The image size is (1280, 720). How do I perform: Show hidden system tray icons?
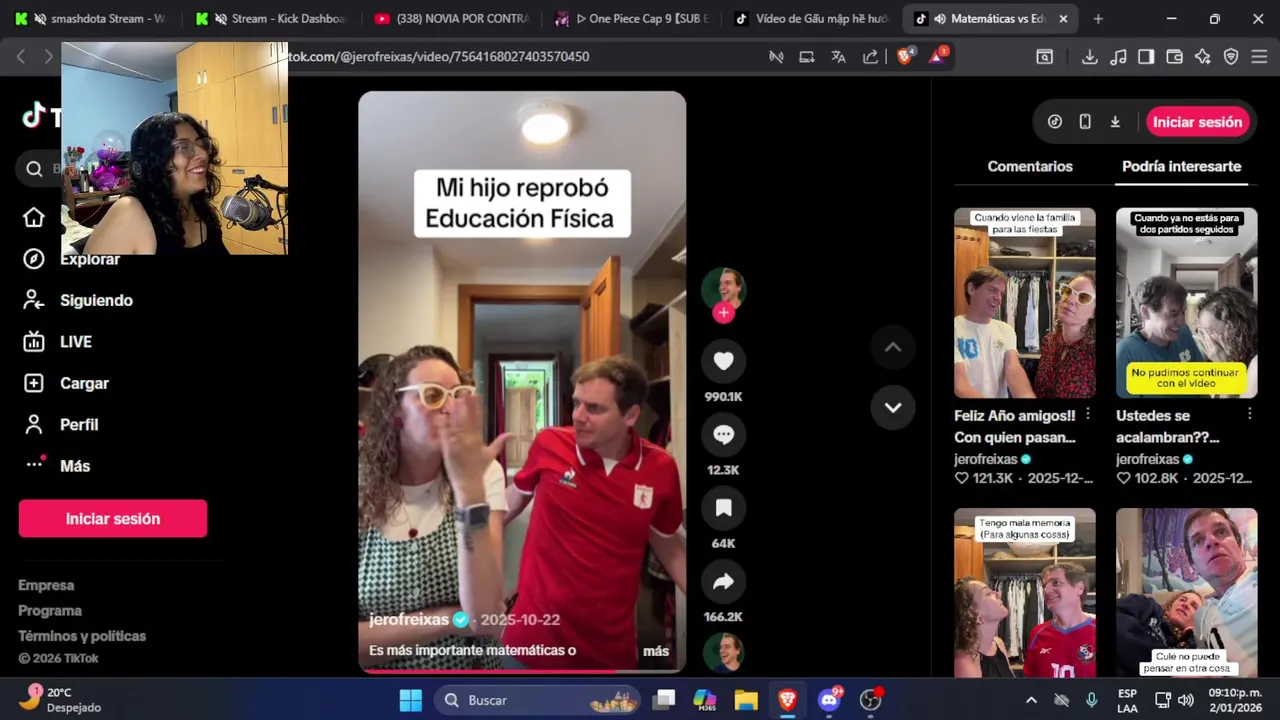pos(1031,700)
